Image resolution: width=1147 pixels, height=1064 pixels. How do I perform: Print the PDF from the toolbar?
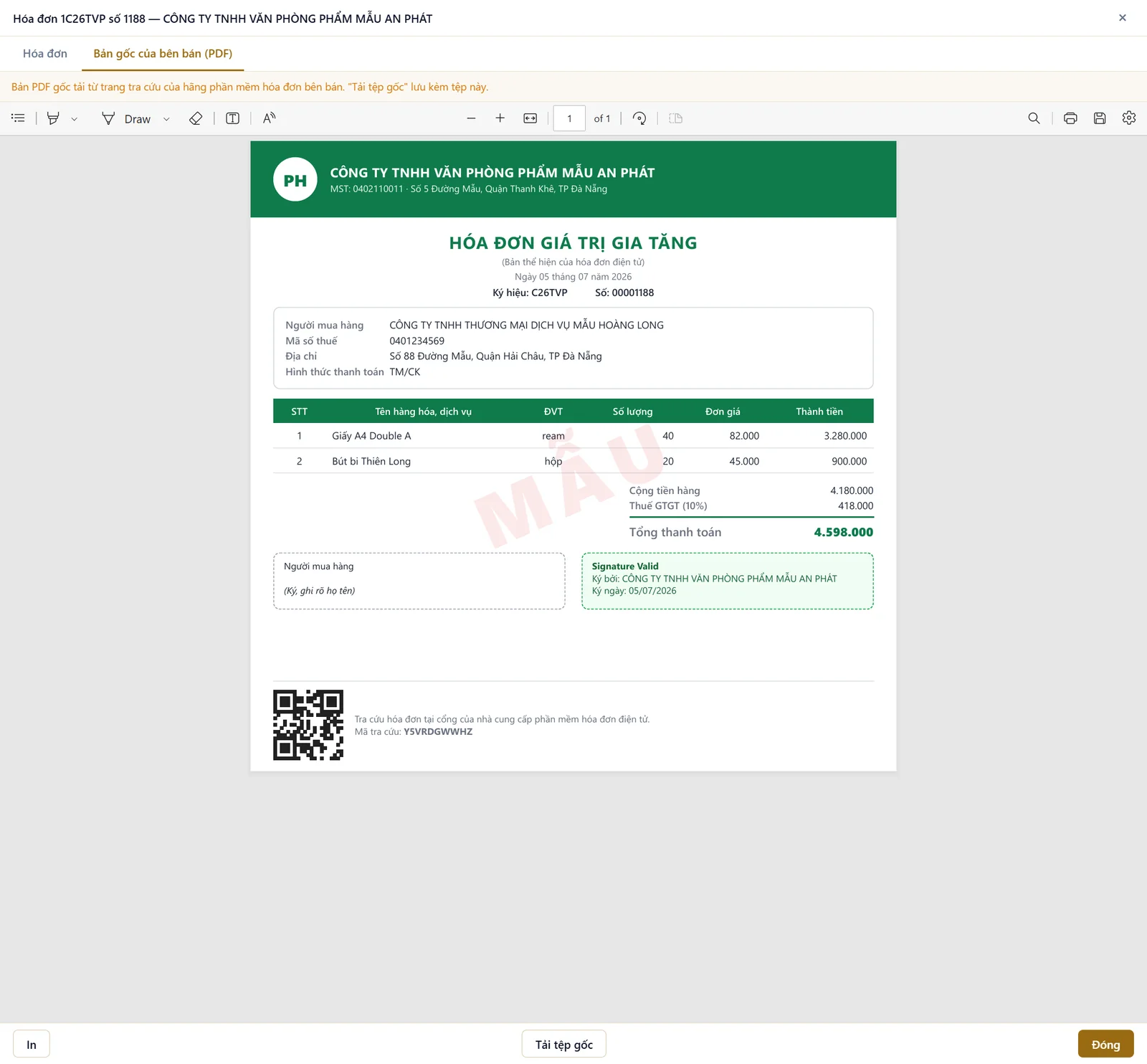click(1070, 118)
